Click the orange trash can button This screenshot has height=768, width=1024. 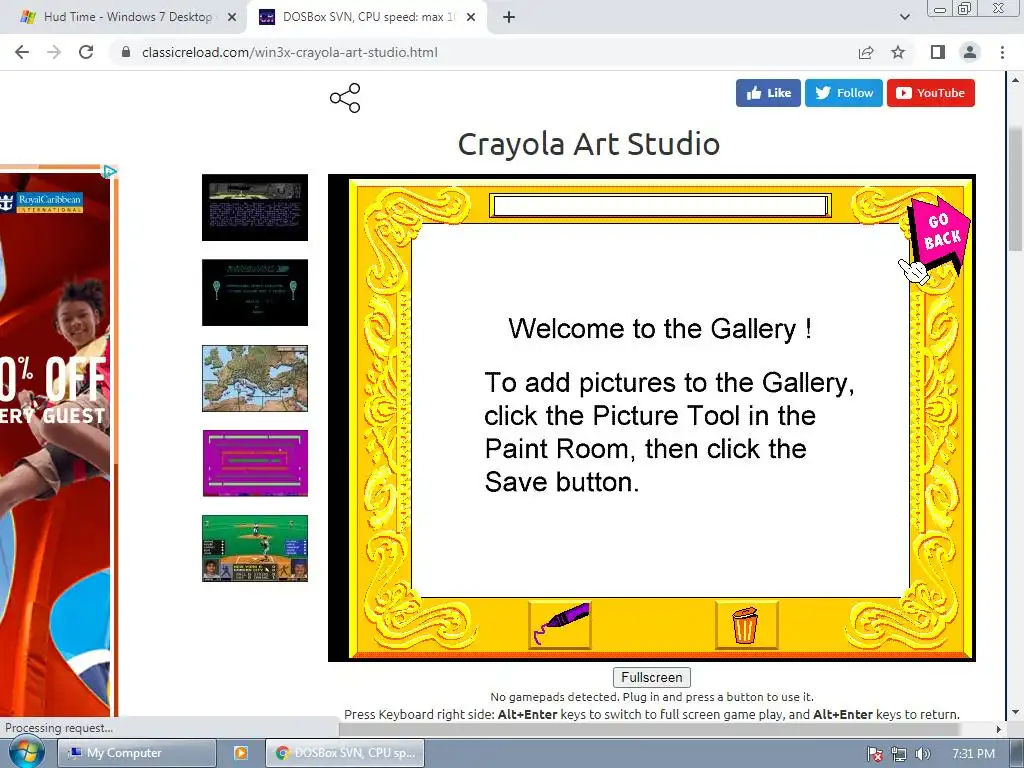746,625
